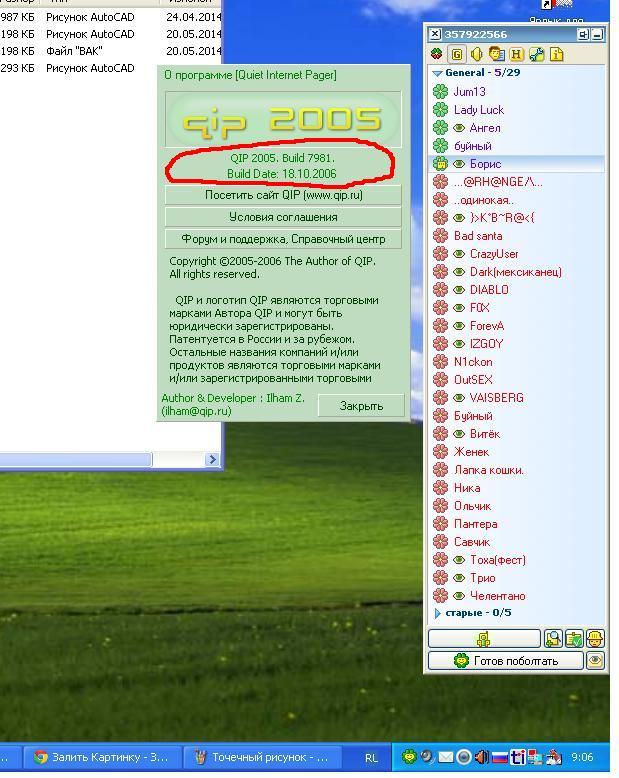619x778 pixels.
Task: Switch to Chrome 'Залить Картинку' taskbar button
Action: [101, 757]
